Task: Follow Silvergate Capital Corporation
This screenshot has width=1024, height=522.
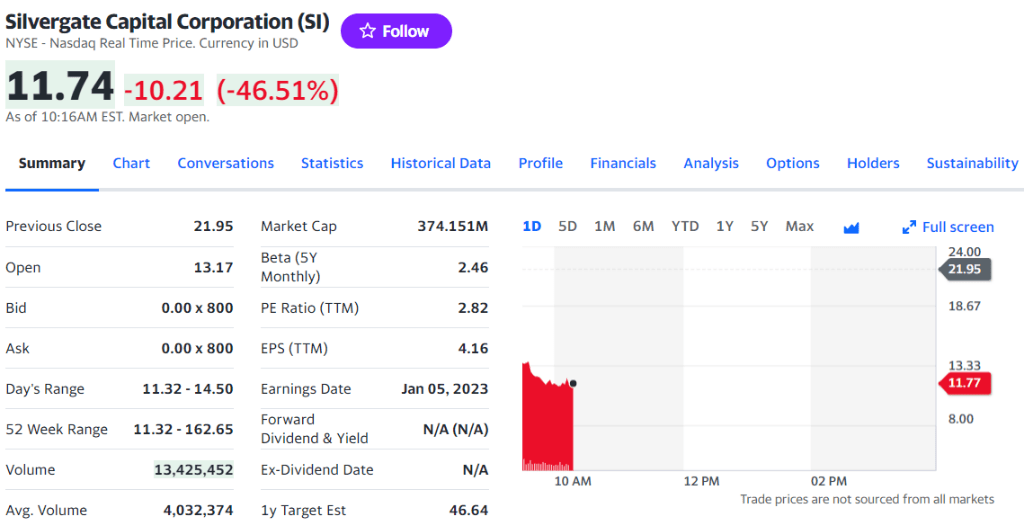Action: click(x=396, y=31)
